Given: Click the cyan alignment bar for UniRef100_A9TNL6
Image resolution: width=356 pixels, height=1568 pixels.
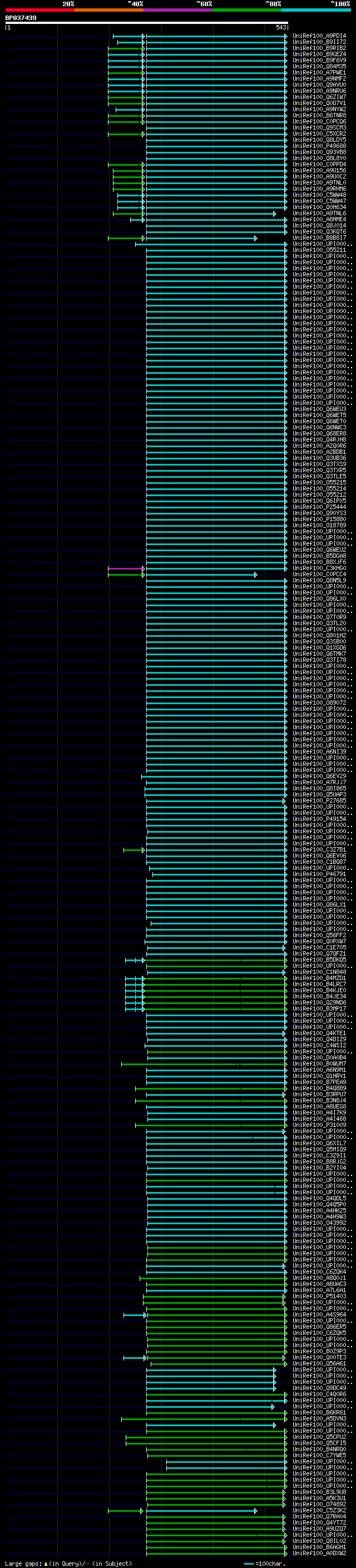Looking at the screenshot, I should click(211, 214).
